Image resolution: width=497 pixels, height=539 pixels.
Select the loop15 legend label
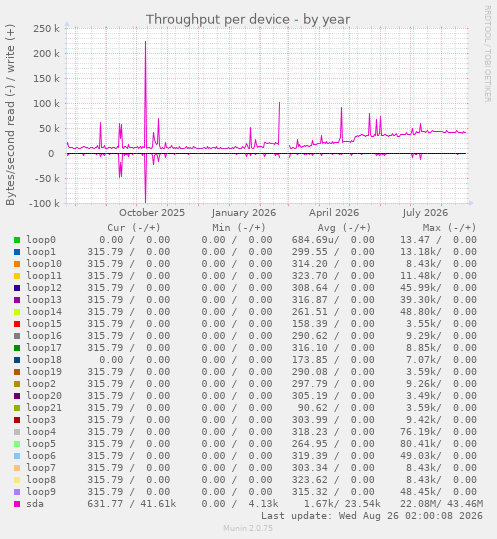click(44, 323)
